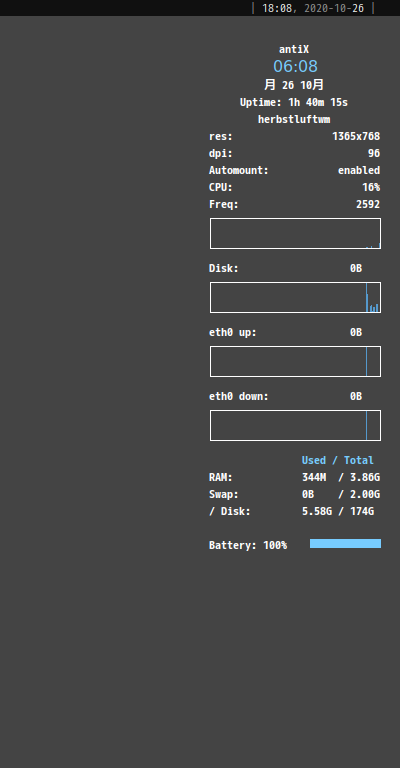Click the blue battery level bar
The width and height of the screenshot is (400, 768).
pos(345,544)
